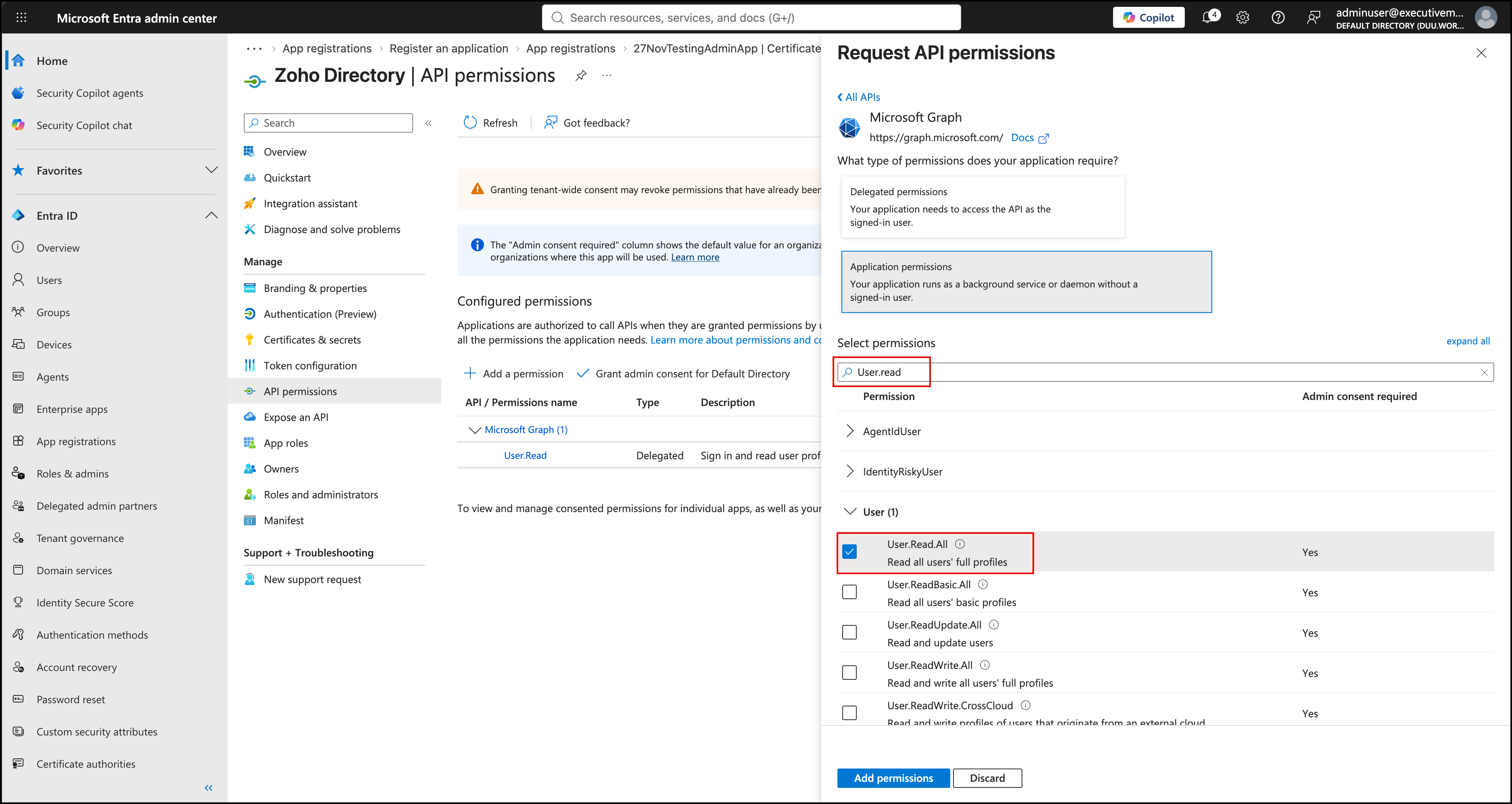This screenshot has height=804, width=1512.
Task: Open Security Copilot agents
Action: click(90, 93)
